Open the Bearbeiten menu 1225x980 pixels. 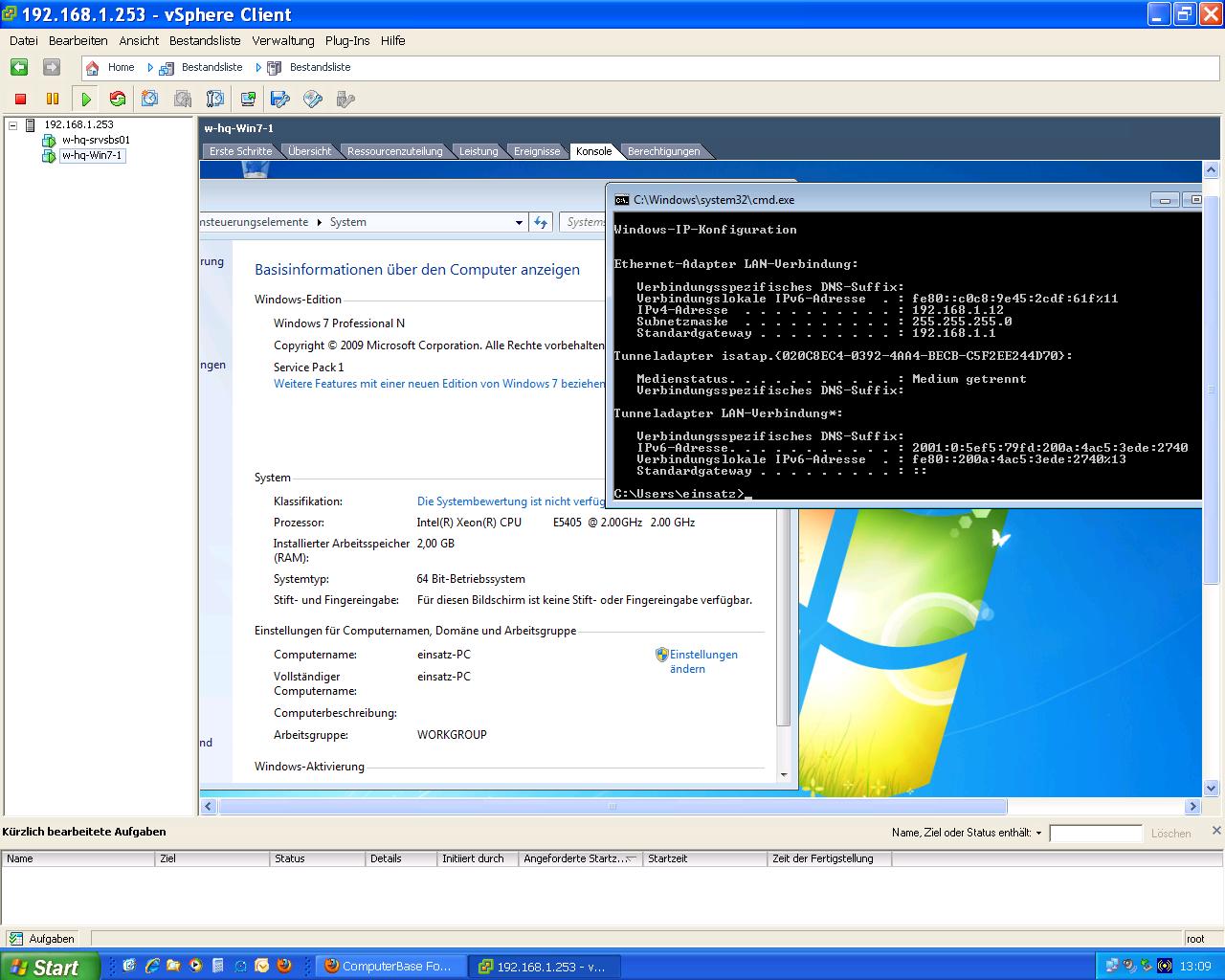point(78,40)
